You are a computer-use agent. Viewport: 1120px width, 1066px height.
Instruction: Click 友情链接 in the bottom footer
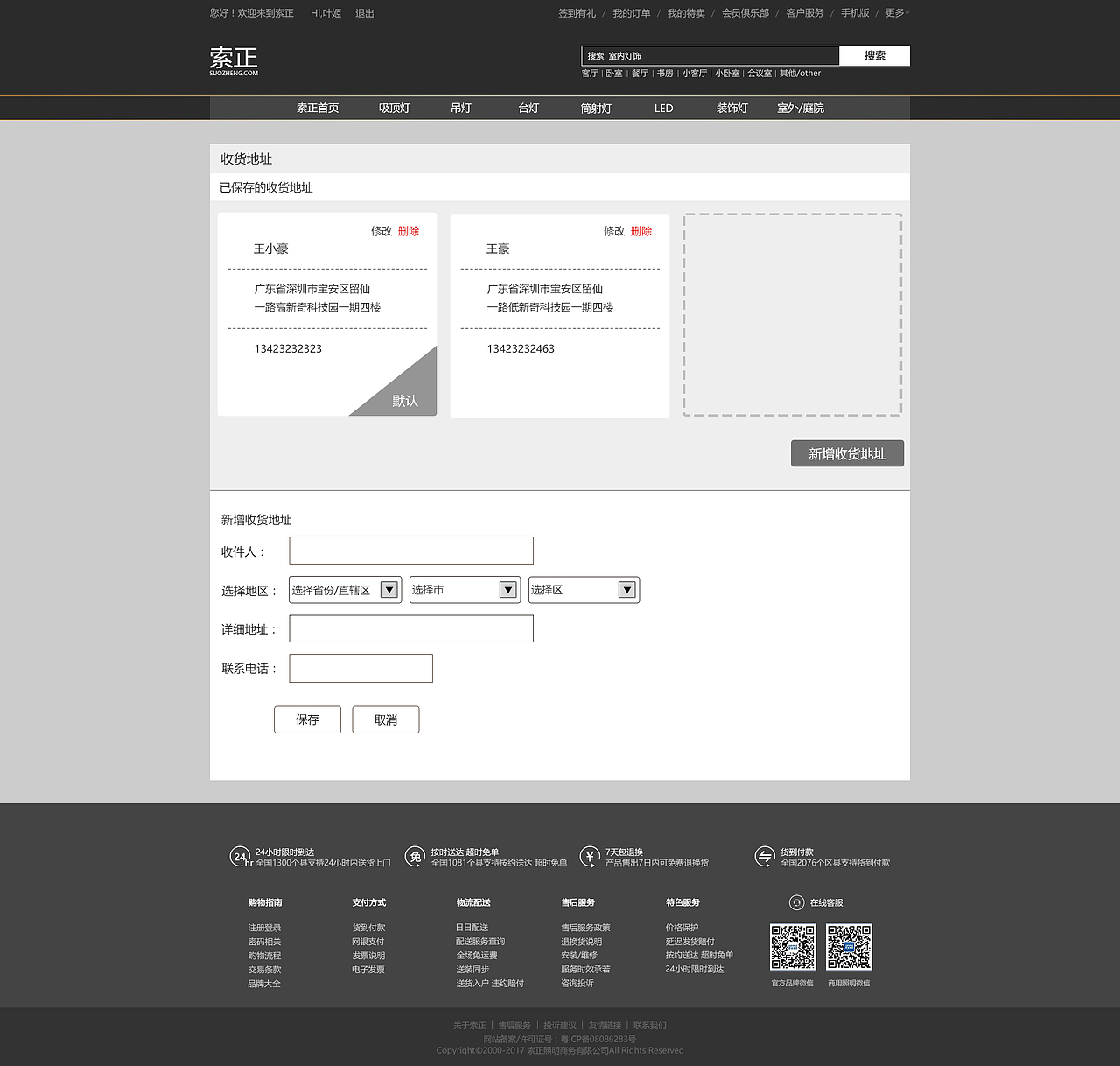(605, 1026)
